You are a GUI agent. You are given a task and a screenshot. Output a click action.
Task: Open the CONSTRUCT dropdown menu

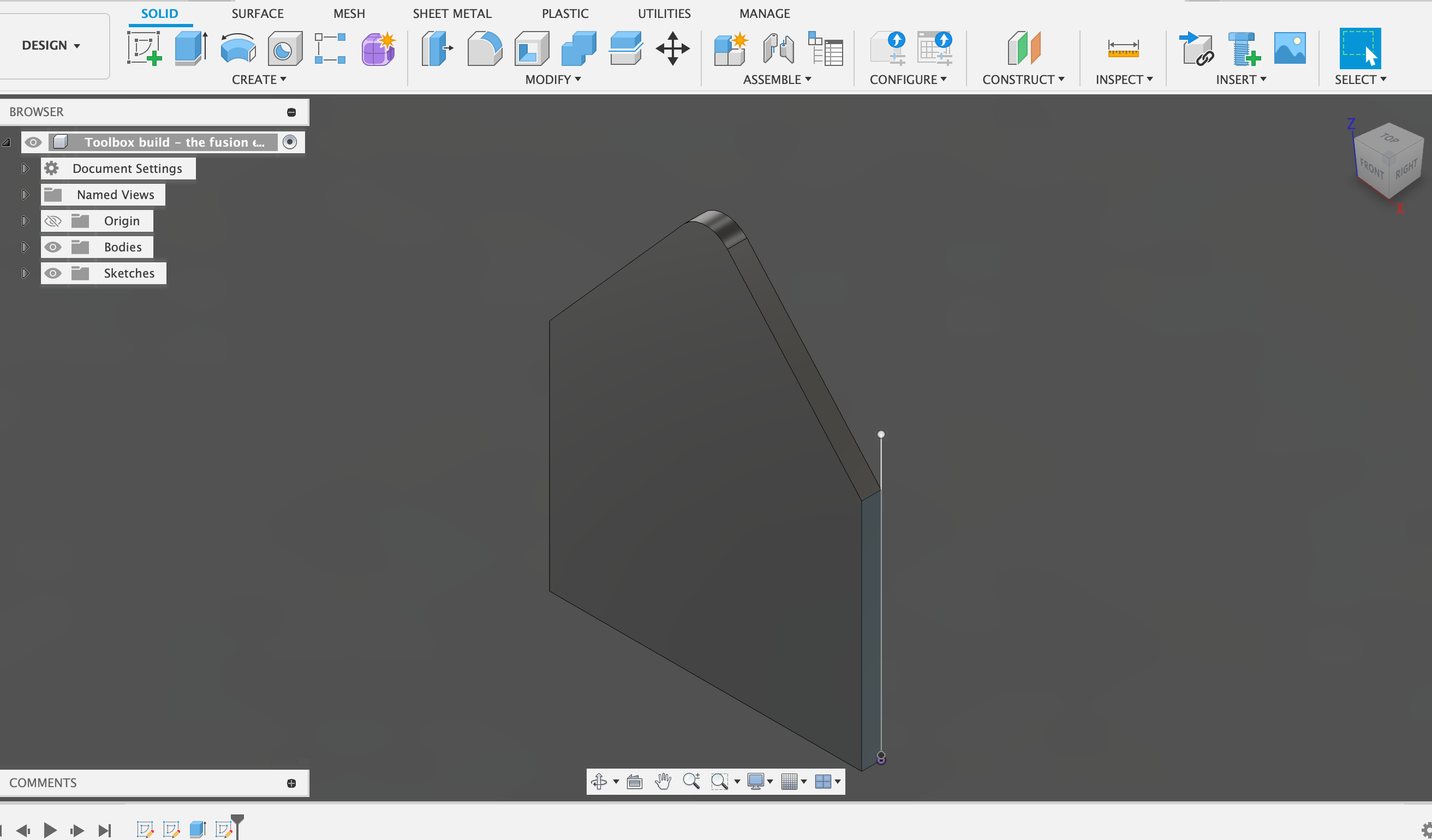[1024, 80]
